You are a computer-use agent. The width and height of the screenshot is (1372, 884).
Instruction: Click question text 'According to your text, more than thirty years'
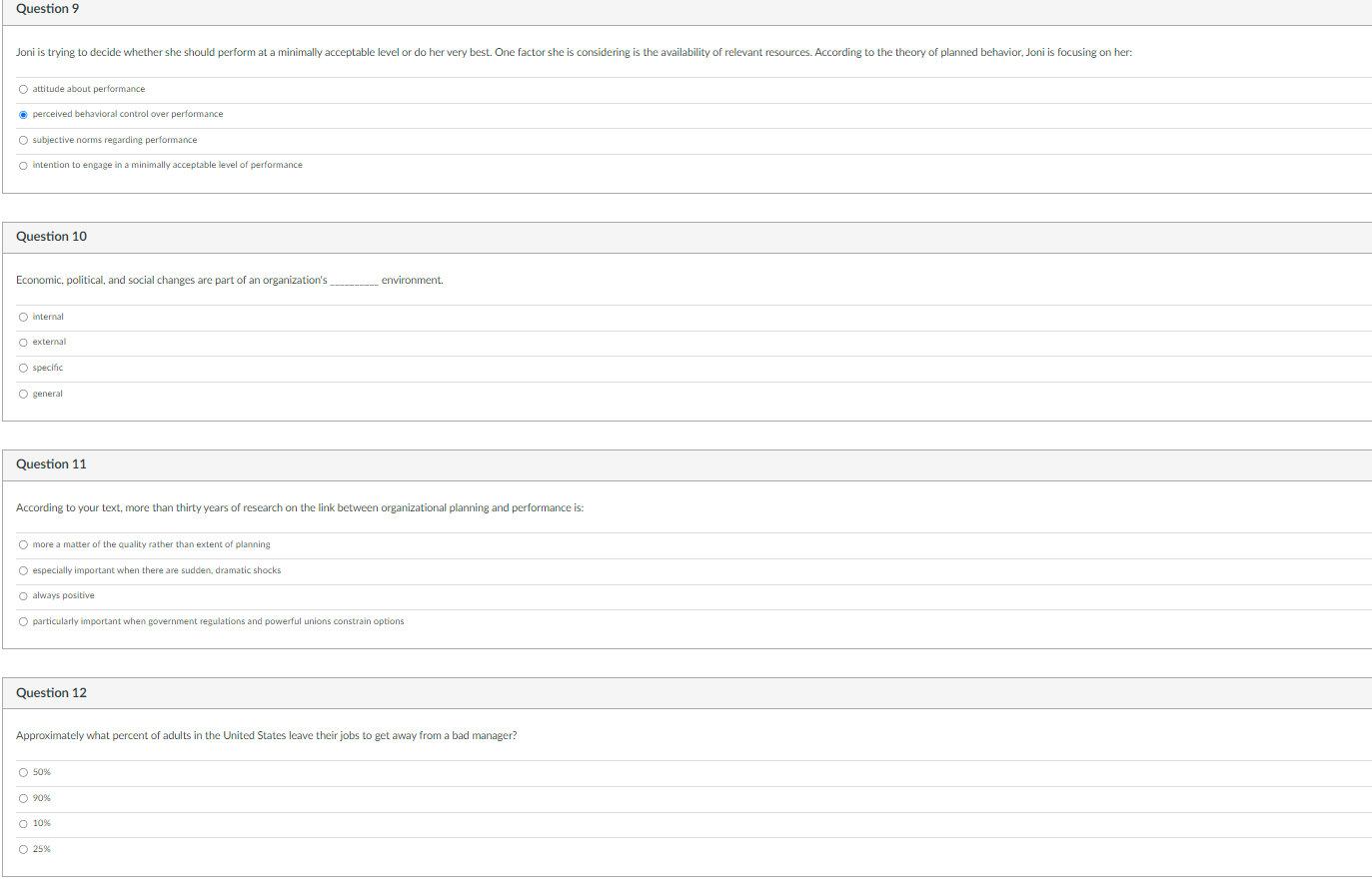coord(300,508)
